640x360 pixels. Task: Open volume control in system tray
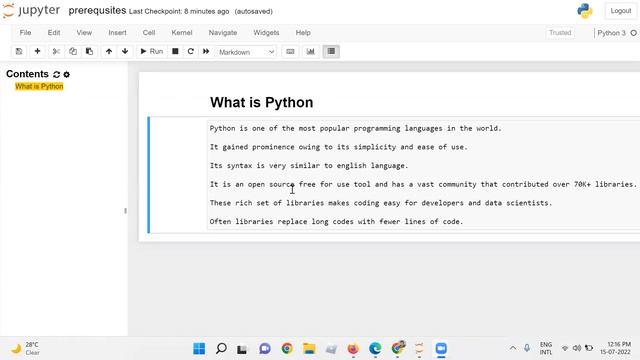(x=577, y=348)
